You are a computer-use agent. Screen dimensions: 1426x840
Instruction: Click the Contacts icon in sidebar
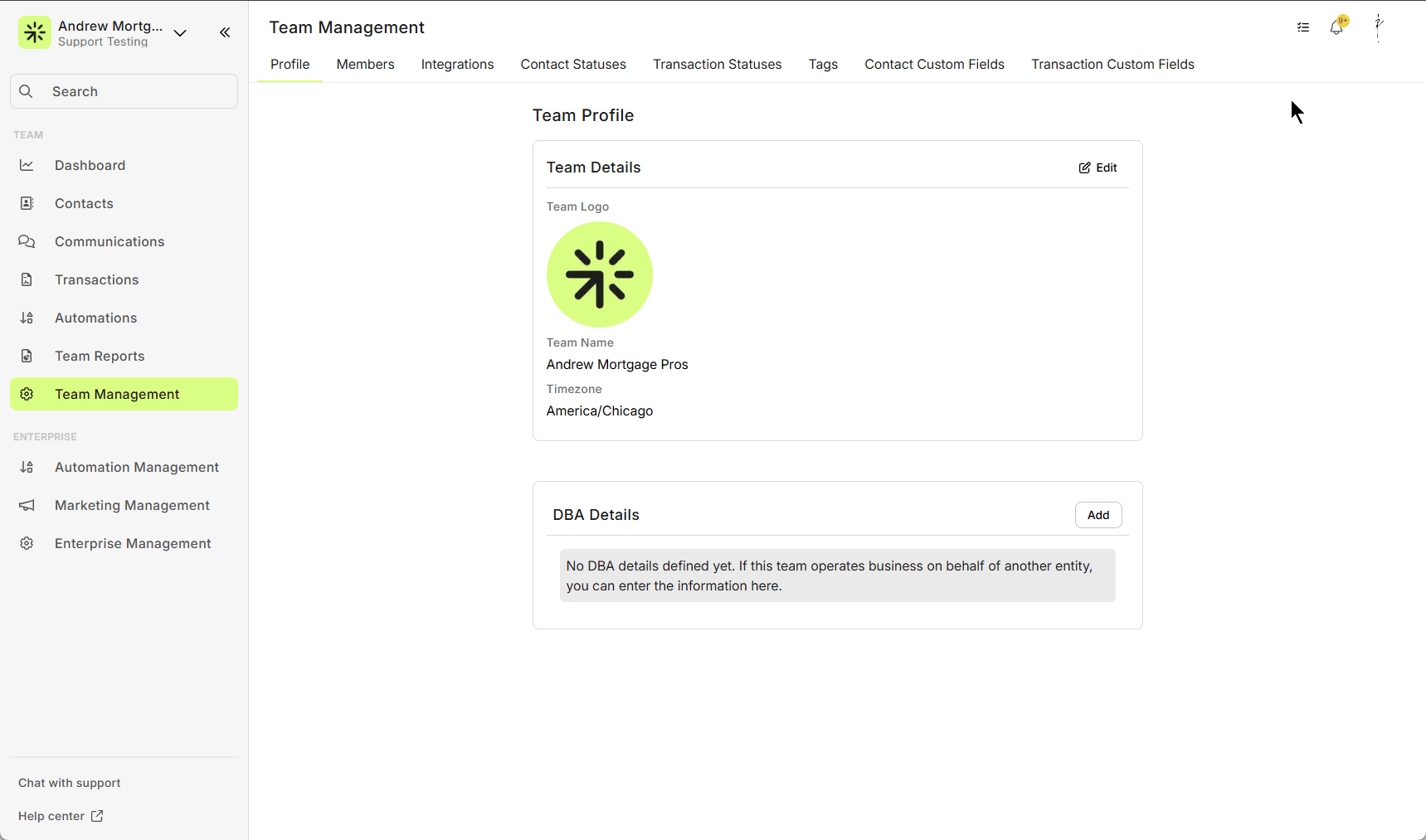27,203
